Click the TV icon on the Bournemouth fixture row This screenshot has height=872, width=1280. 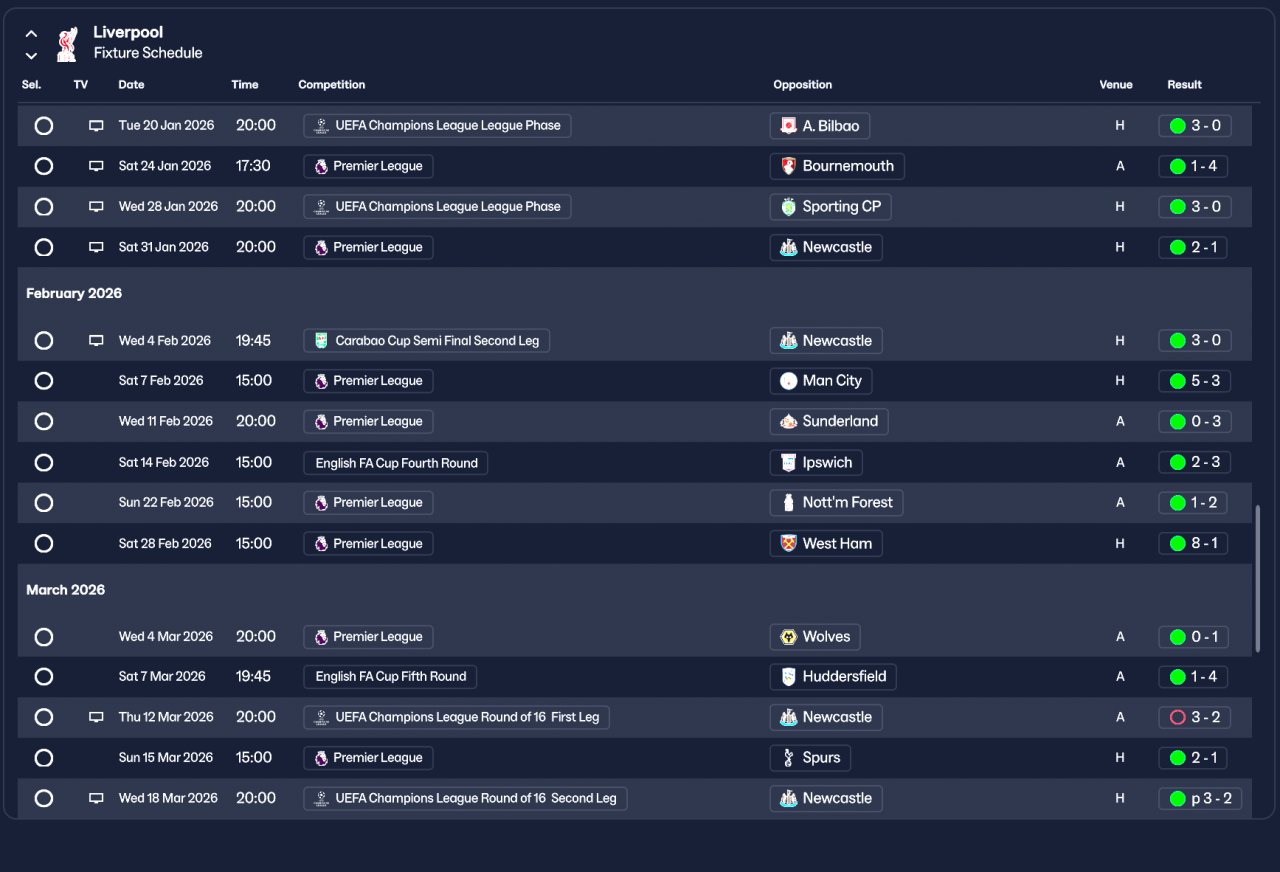pyautogui.click(x=96, y=166)
